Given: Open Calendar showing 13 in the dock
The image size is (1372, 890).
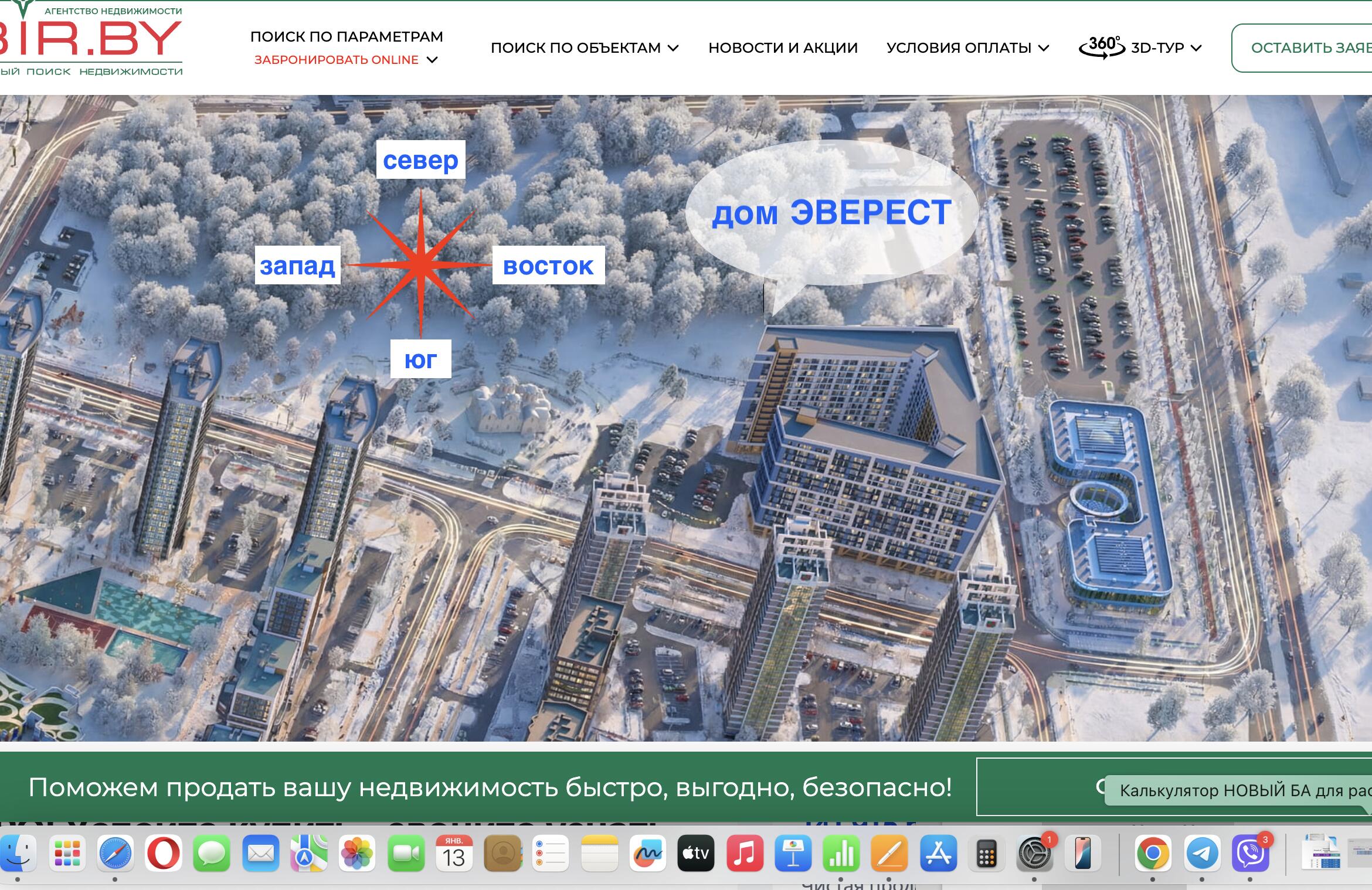Looking at the screenshot, I should tap(454, 853).
